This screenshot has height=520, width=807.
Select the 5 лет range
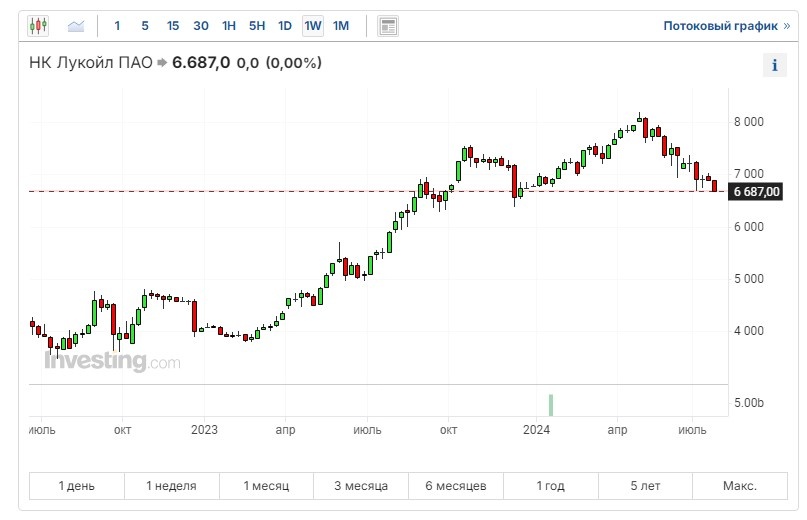(645, 486)
